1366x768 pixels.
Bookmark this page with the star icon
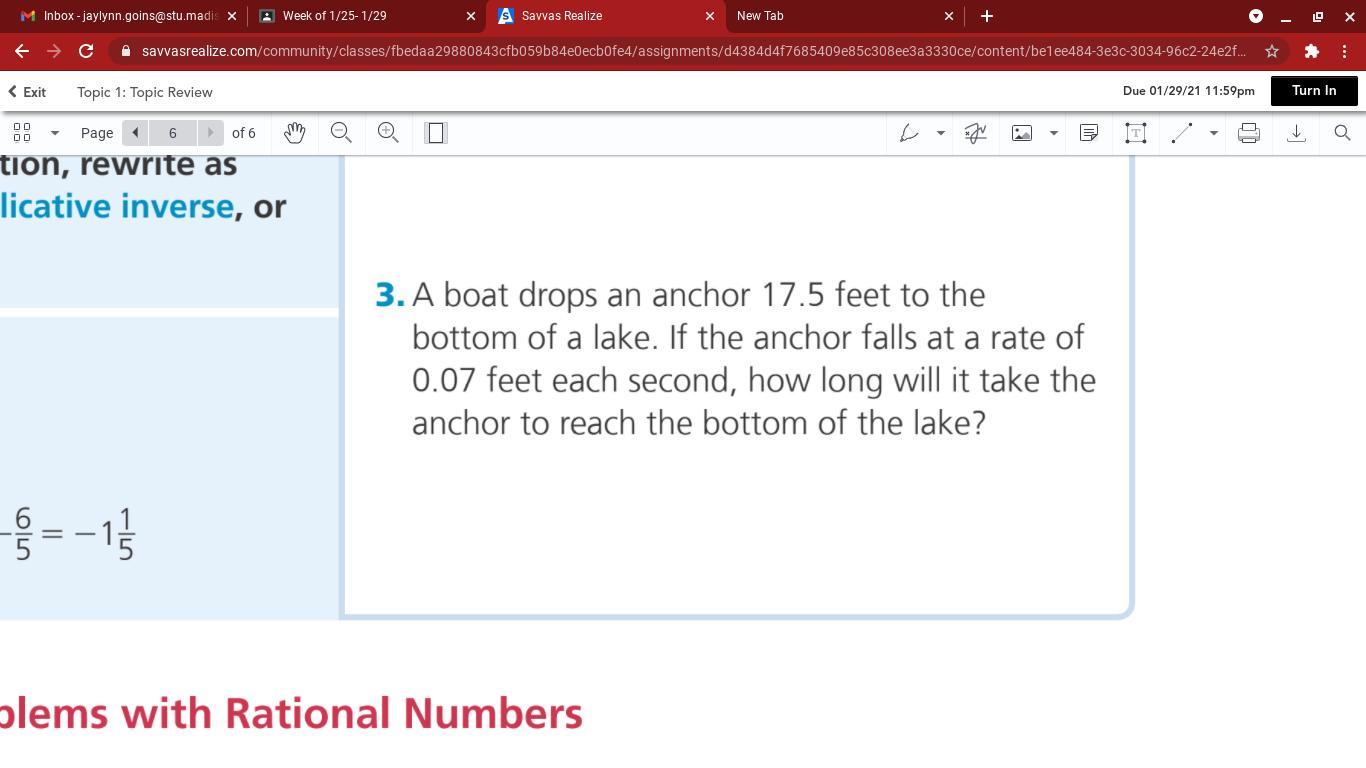tap(1272, 51)
